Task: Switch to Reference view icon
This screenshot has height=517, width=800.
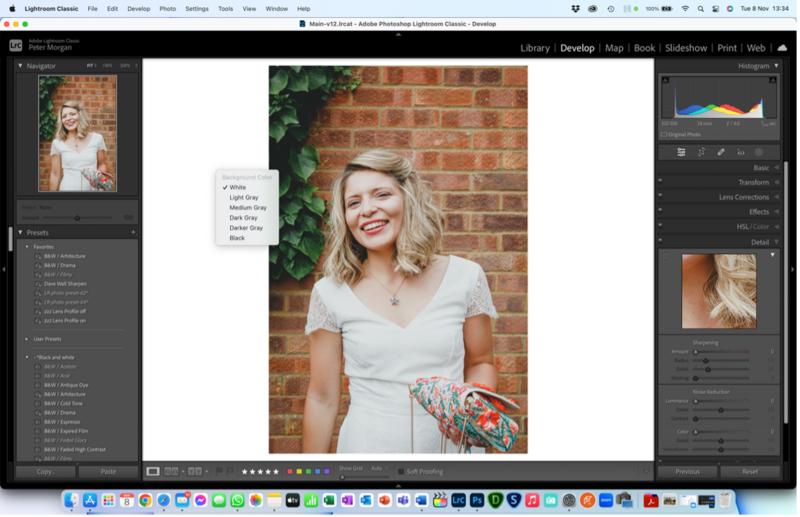Action: tap(171, 472)
